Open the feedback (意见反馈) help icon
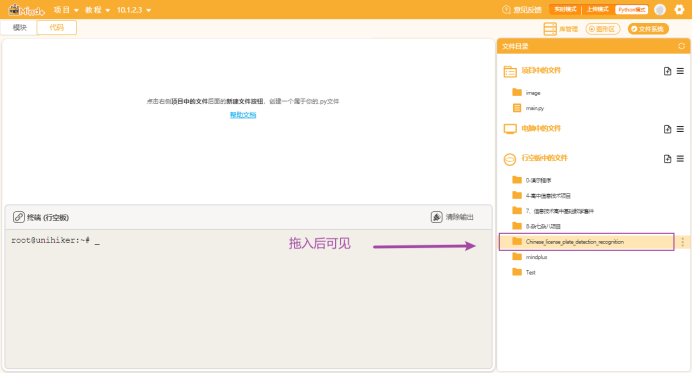The image size is (692, 373). click(506, 10)
